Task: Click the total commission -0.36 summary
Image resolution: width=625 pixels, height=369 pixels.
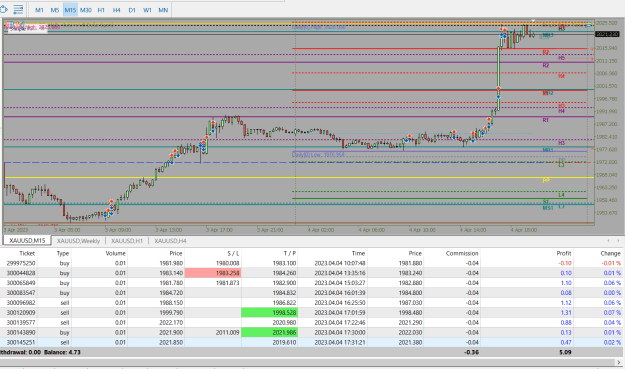Action: [472, 352]
